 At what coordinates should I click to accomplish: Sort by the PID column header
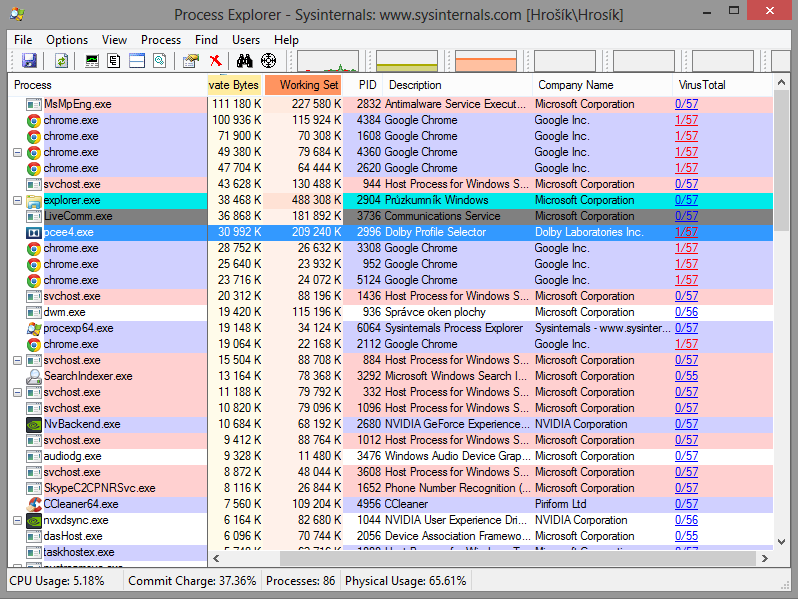(x=363, y=85)
